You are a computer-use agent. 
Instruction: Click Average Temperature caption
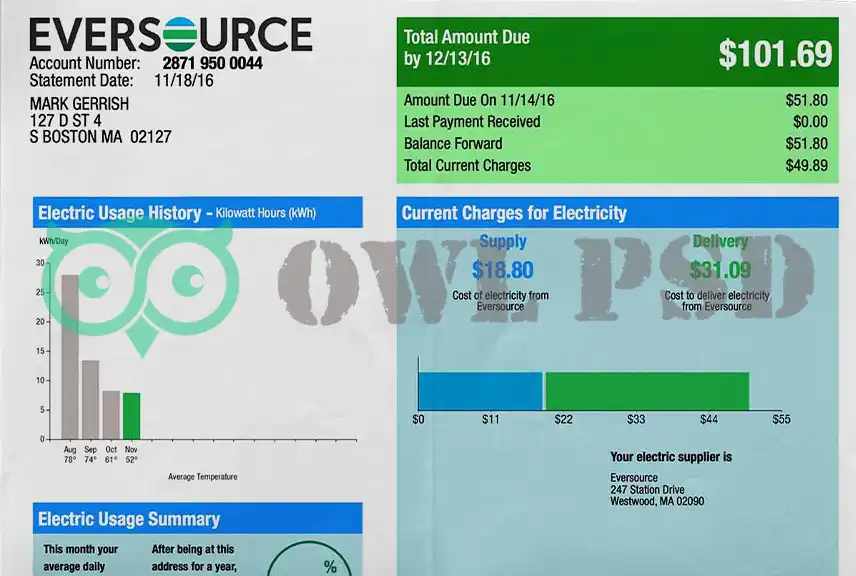[x=203, y=477]
